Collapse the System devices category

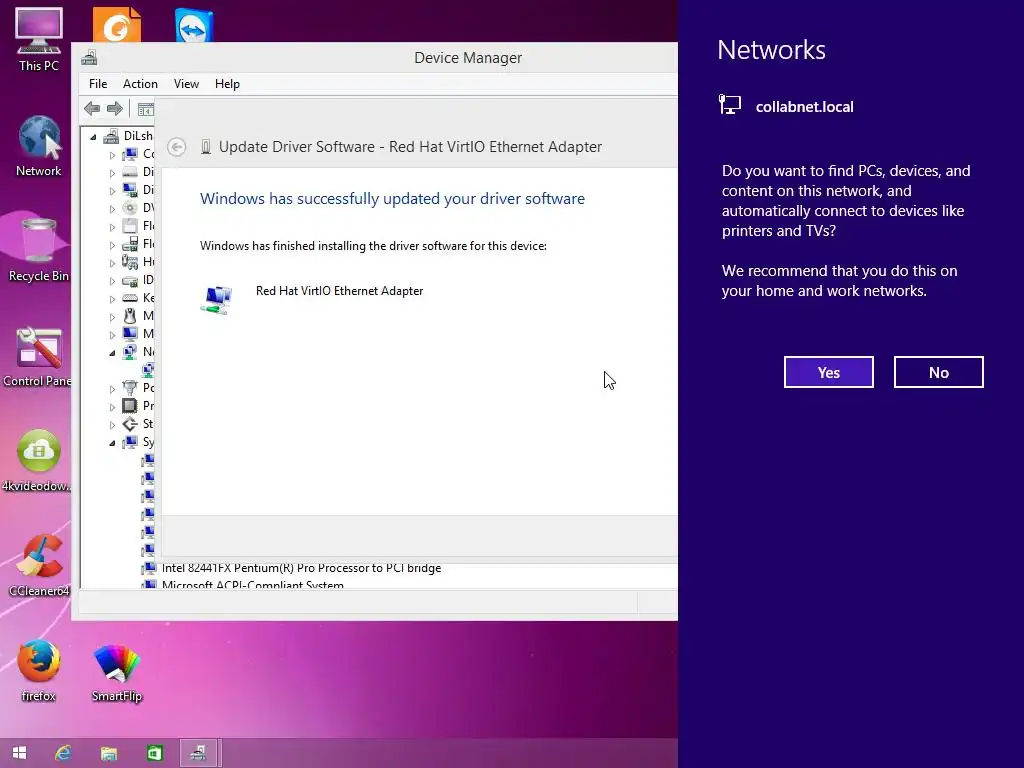tap(112, 443)
